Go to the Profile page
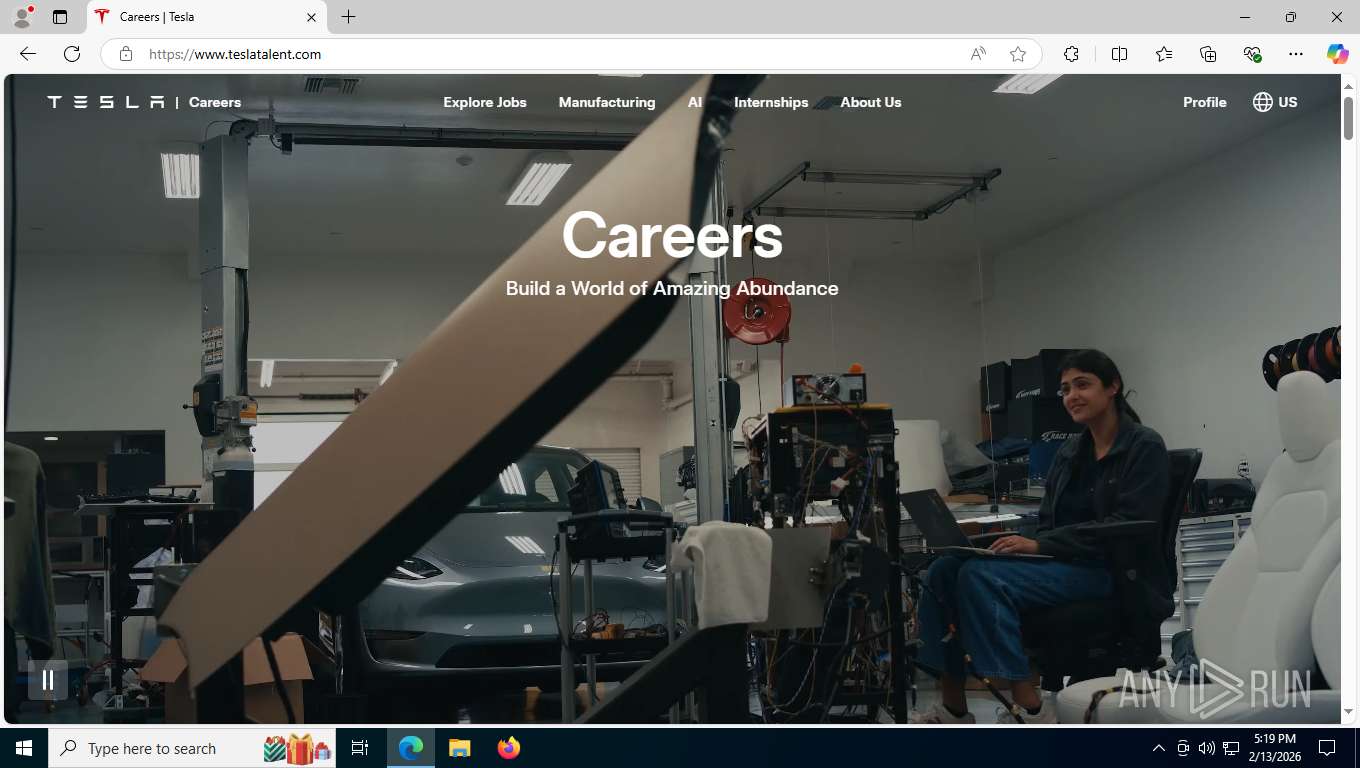The height and width of the screenshot is (768, 1360). point(1204,102)
